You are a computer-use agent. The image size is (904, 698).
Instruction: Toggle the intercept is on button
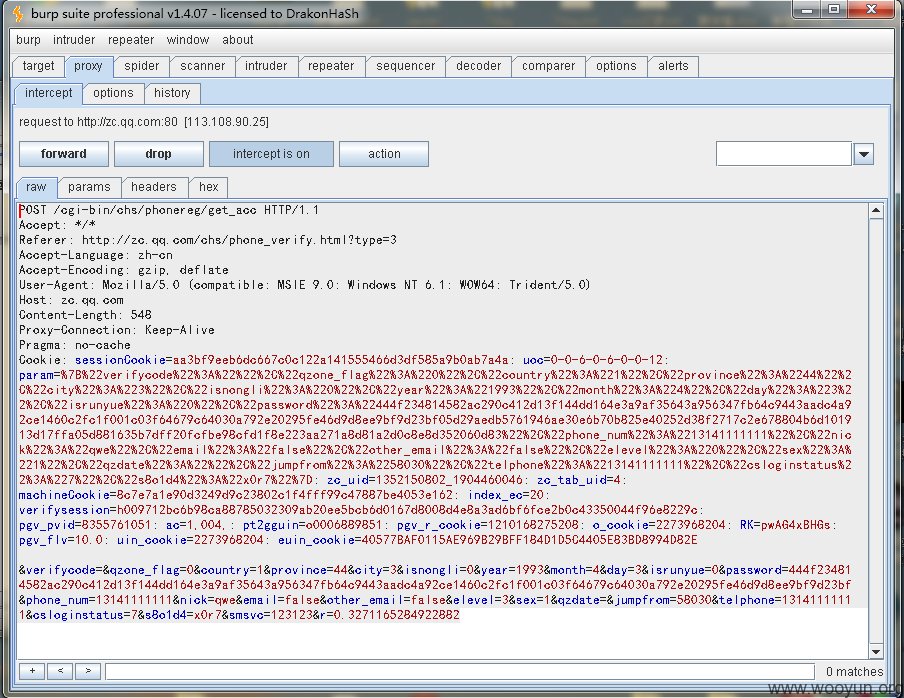(271, 154)
